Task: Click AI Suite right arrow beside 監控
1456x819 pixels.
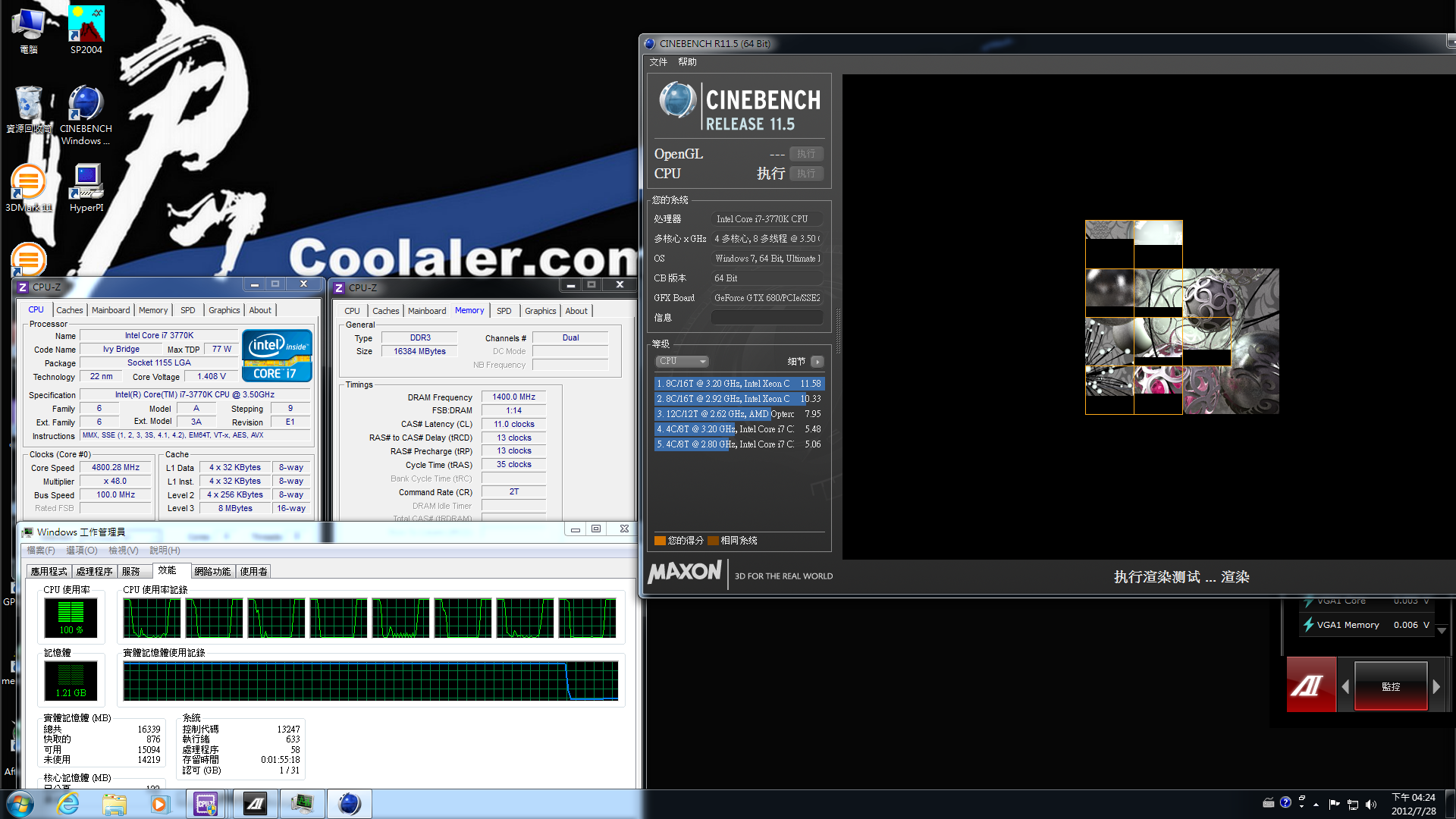Action: pos(1436,686)
